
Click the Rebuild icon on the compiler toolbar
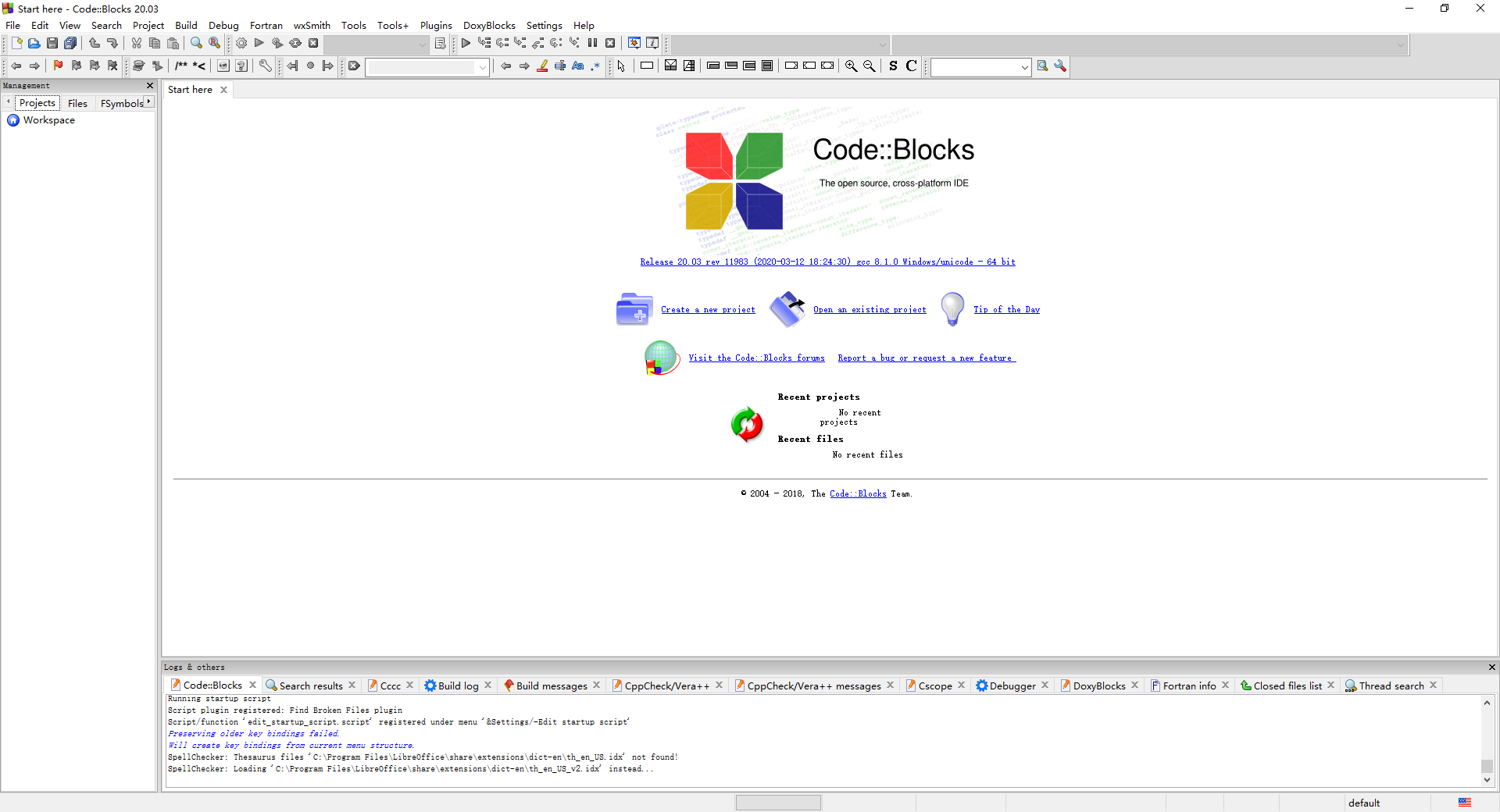coord(295,43)
